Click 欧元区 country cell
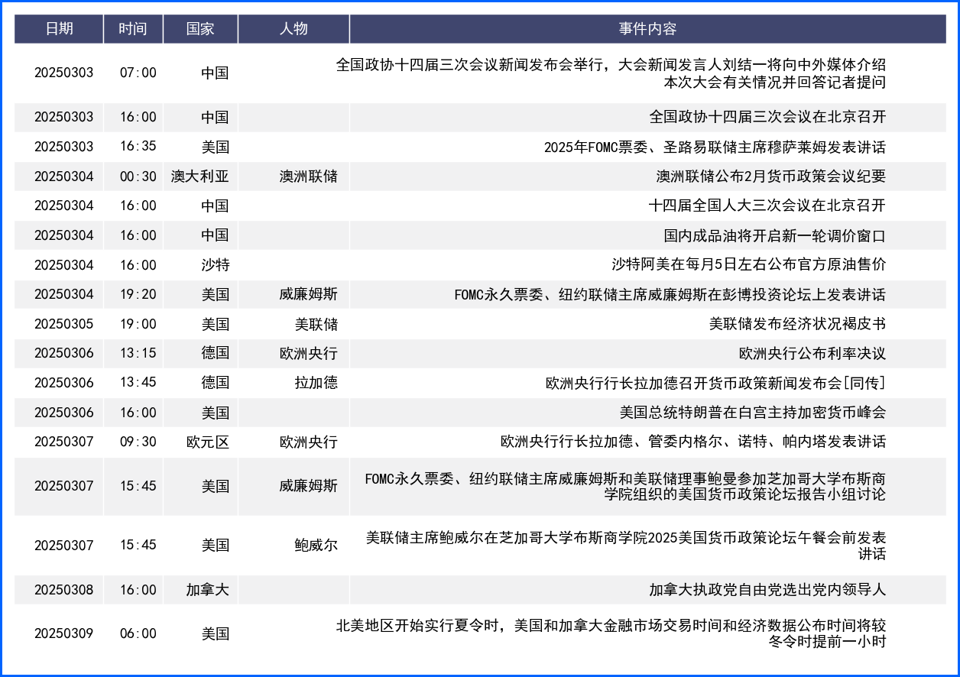 [208, 442]
